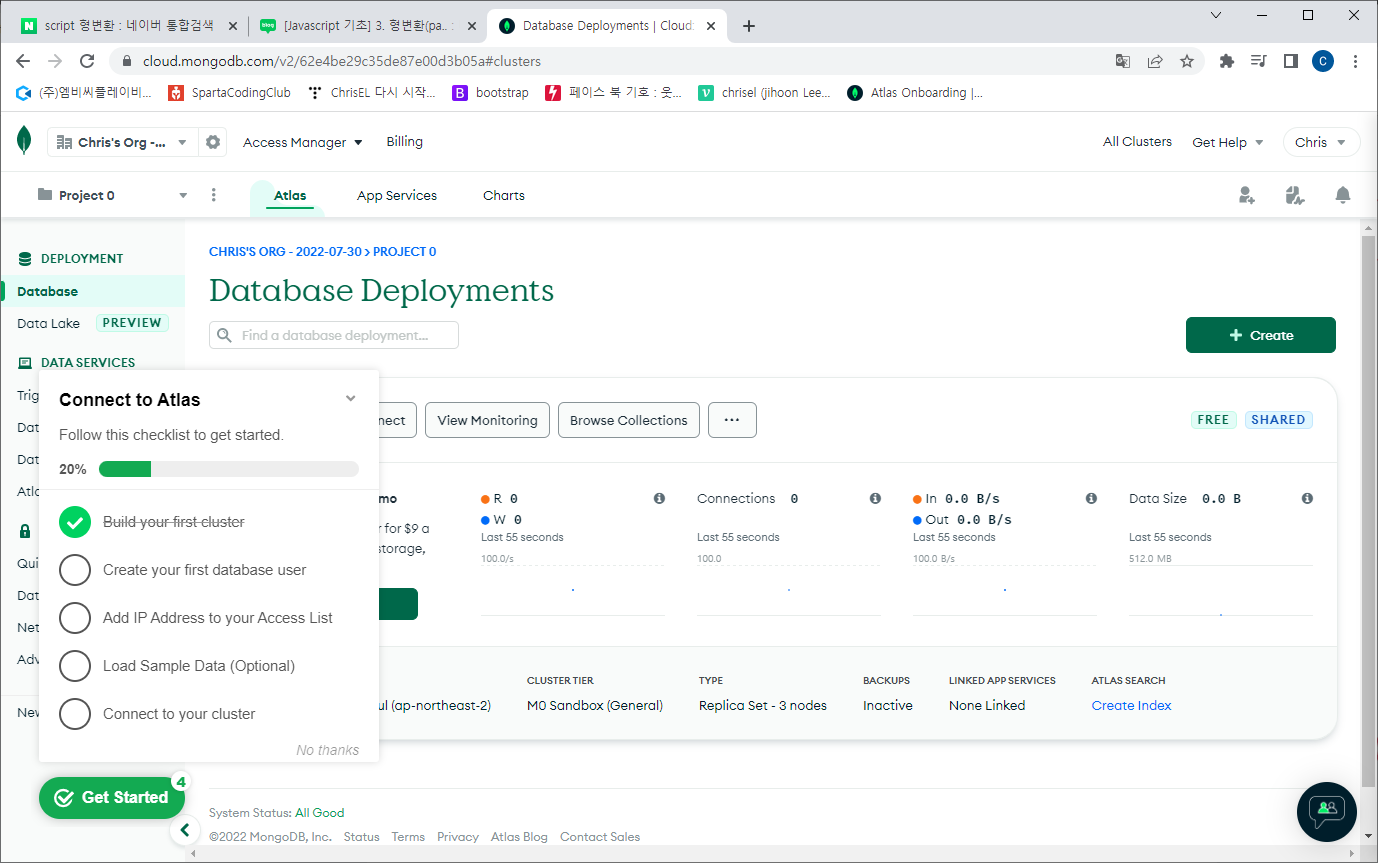Expand the Access Manager dropdown

coord(303,142)
